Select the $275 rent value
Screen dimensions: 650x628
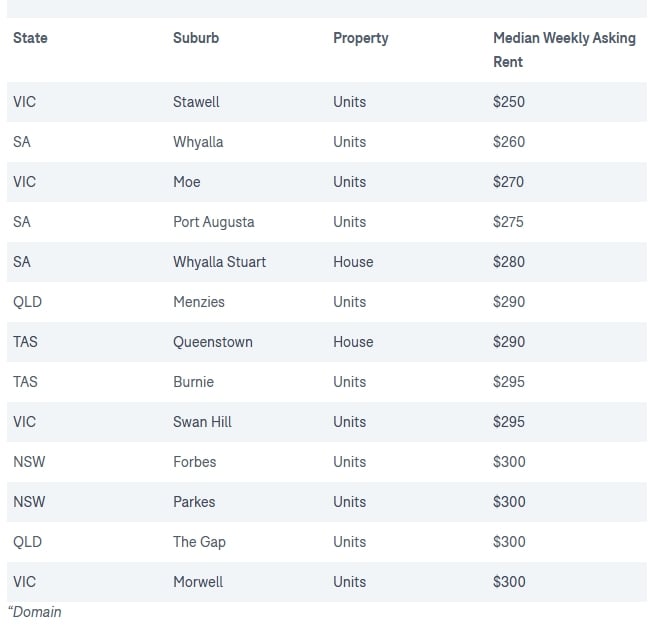508,222
